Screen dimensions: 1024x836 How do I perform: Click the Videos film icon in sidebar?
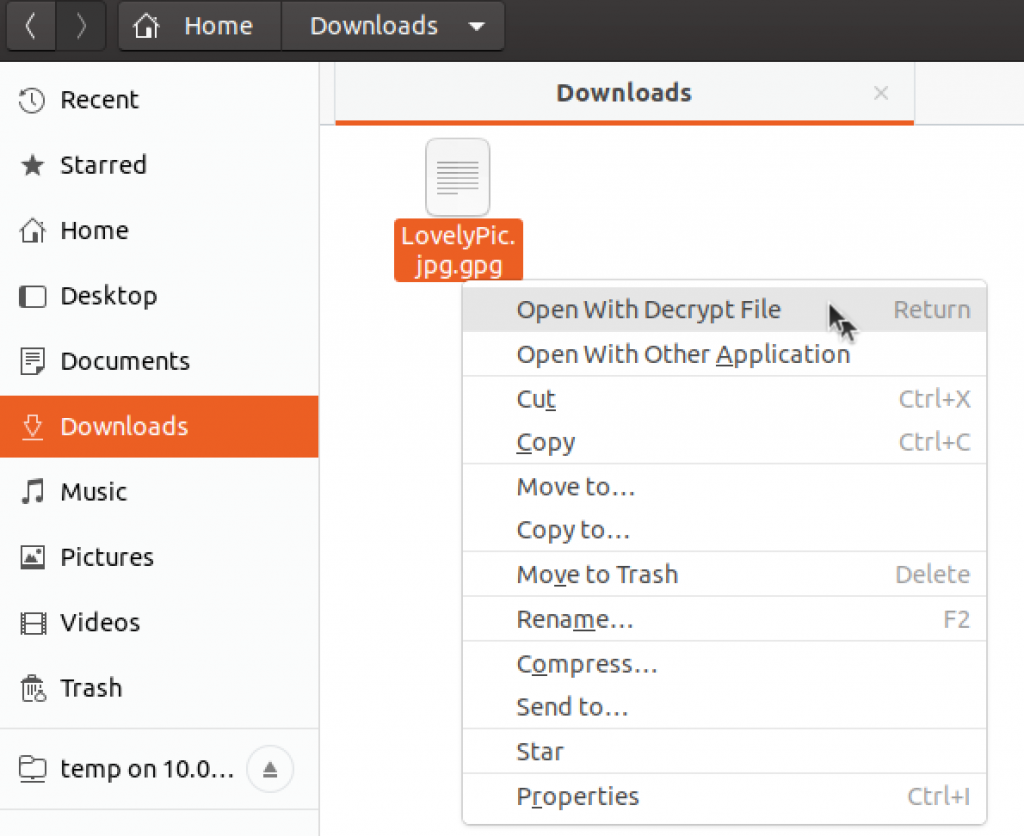coord(33,622)
